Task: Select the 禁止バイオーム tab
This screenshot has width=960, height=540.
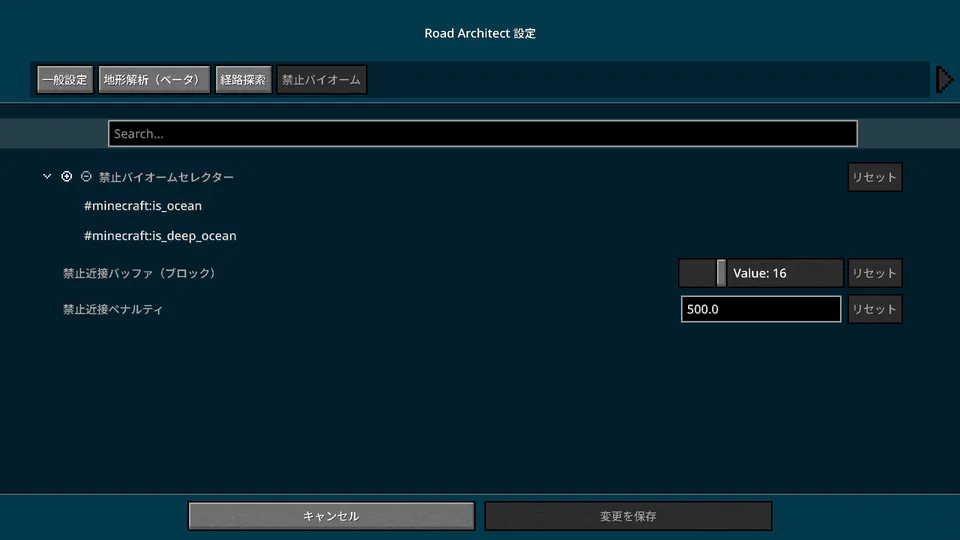Action: coord(321,80)
